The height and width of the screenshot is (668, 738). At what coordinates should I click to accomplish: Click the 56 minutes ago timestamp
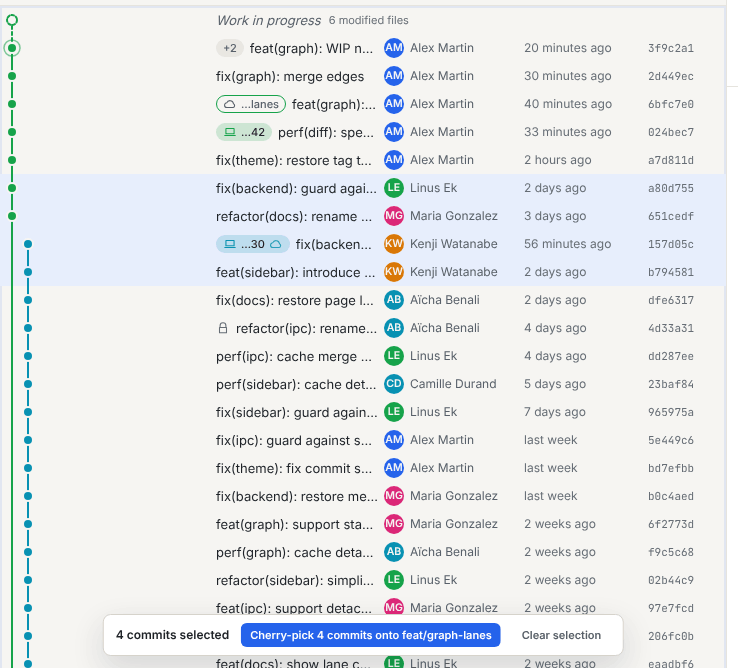point(568,244)
